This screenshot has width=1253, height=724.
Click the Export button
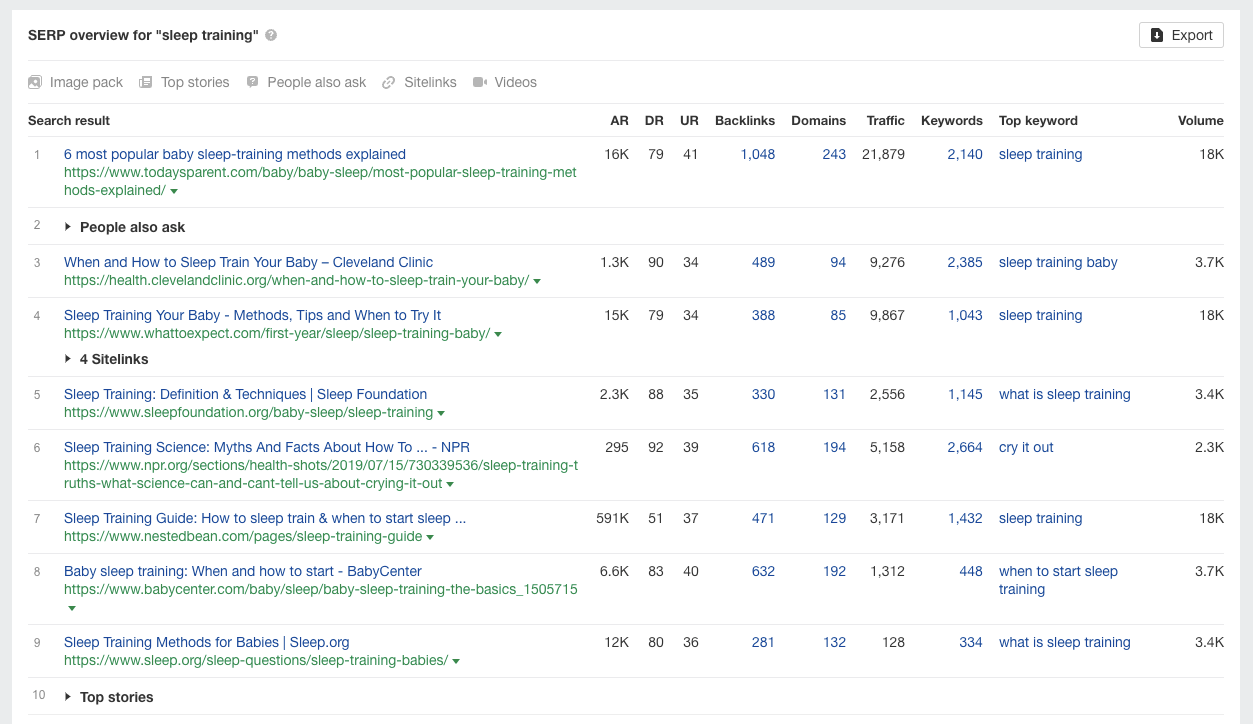1181,34
